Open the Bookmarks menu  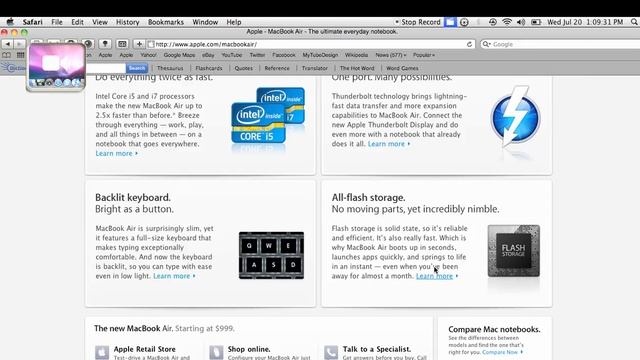pos(166,22)
